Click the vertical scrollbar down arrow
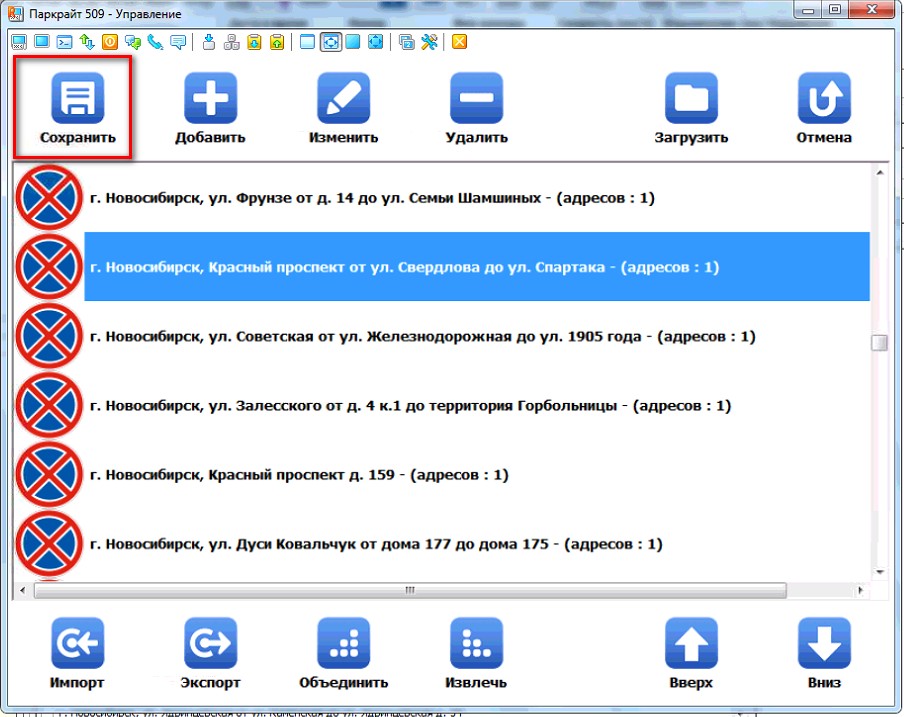Image resolution: width=904 pixels, height=717 pixels. (x=880, y=571)
